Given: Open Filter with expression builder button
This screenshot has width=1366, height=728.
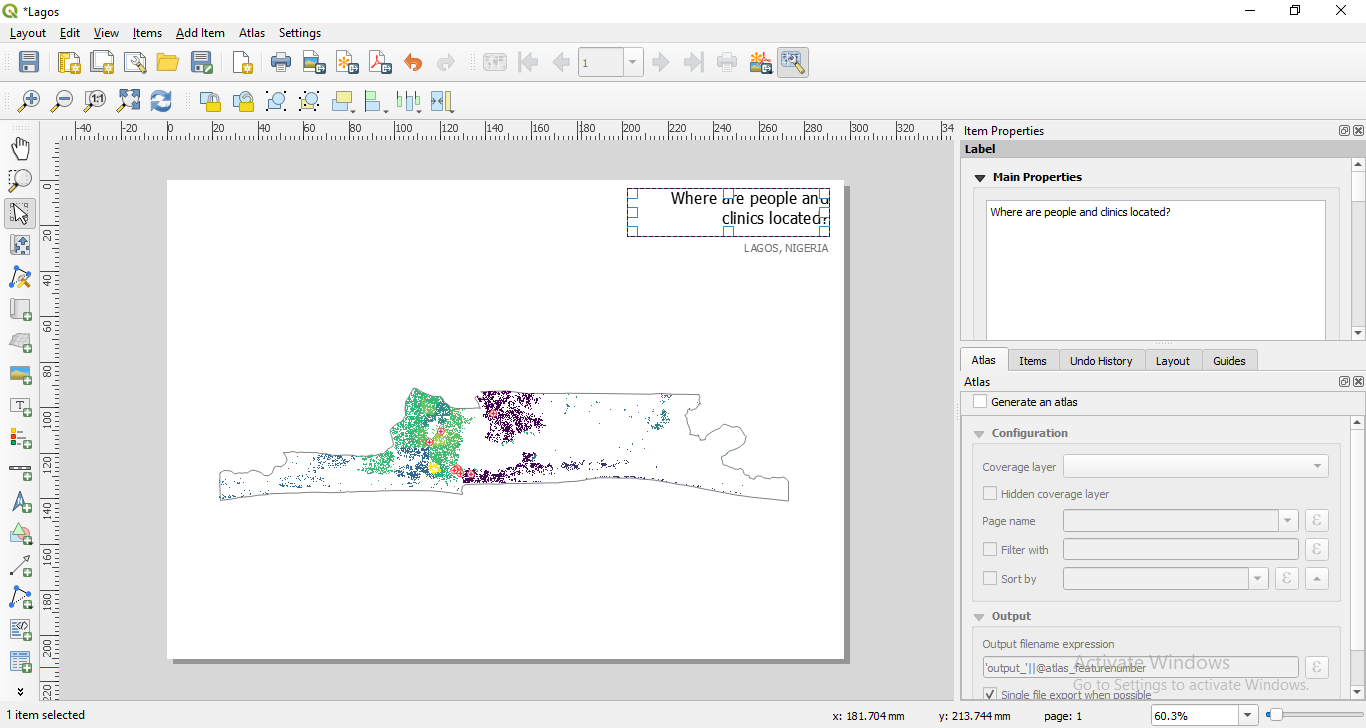Looking at the screenshot, I should coord(1317,549).
